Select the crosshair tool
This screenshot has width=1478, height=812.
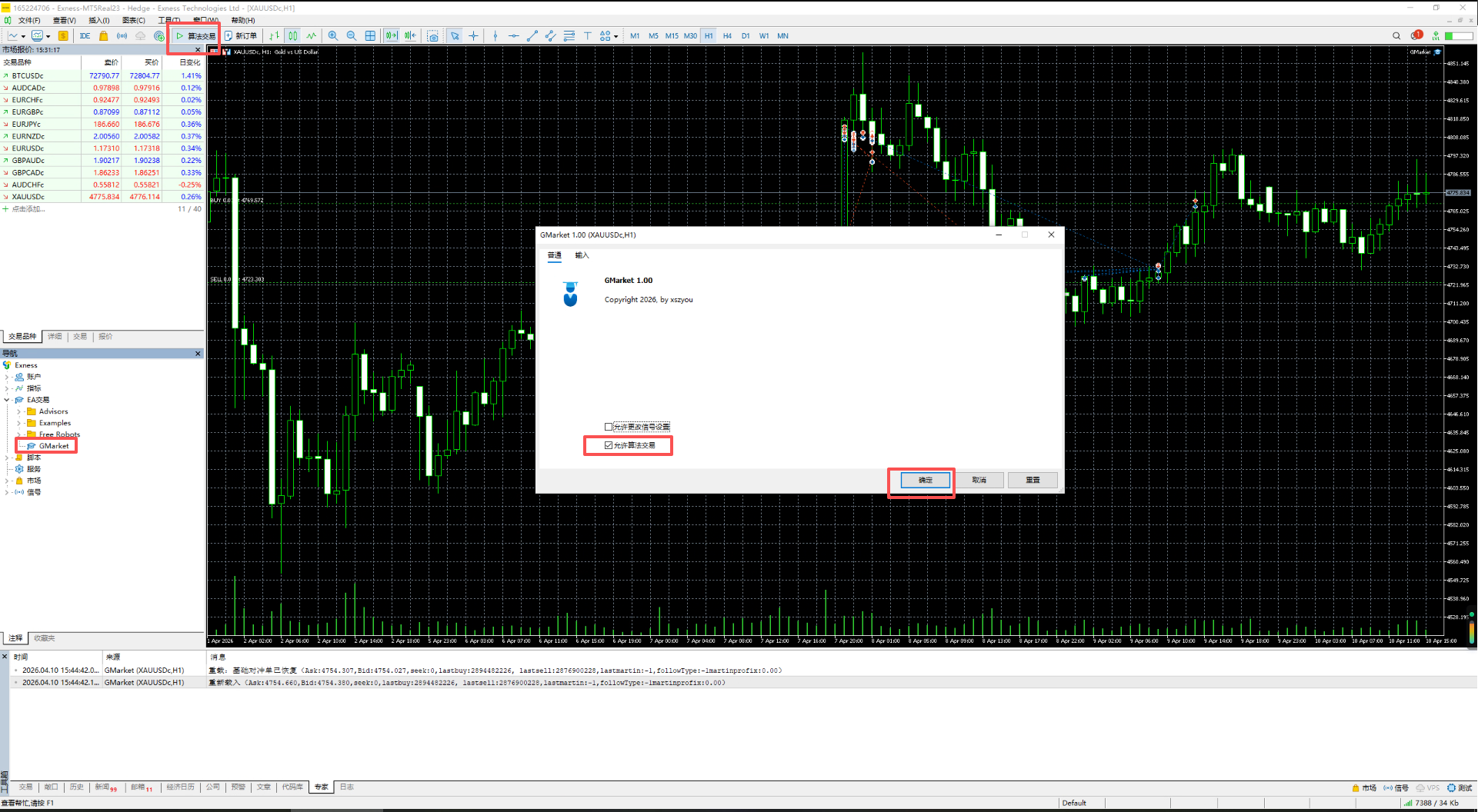pyautogui.click(x=473, y=36)
